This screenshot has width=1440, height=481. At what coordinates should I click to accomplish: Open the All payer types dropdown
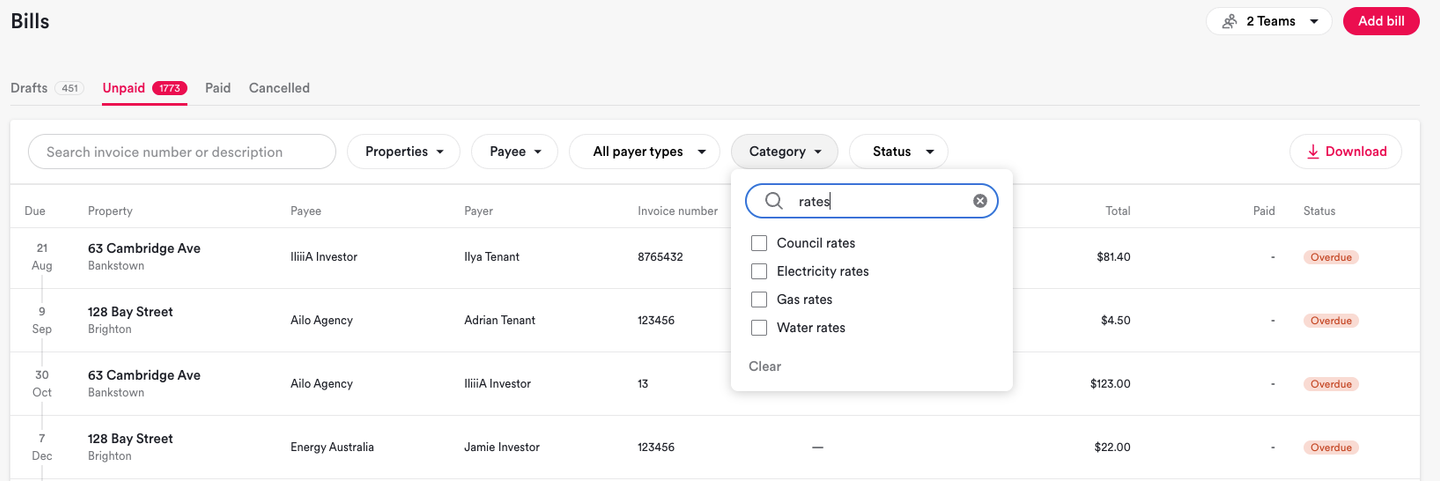(x=644, y=152)
